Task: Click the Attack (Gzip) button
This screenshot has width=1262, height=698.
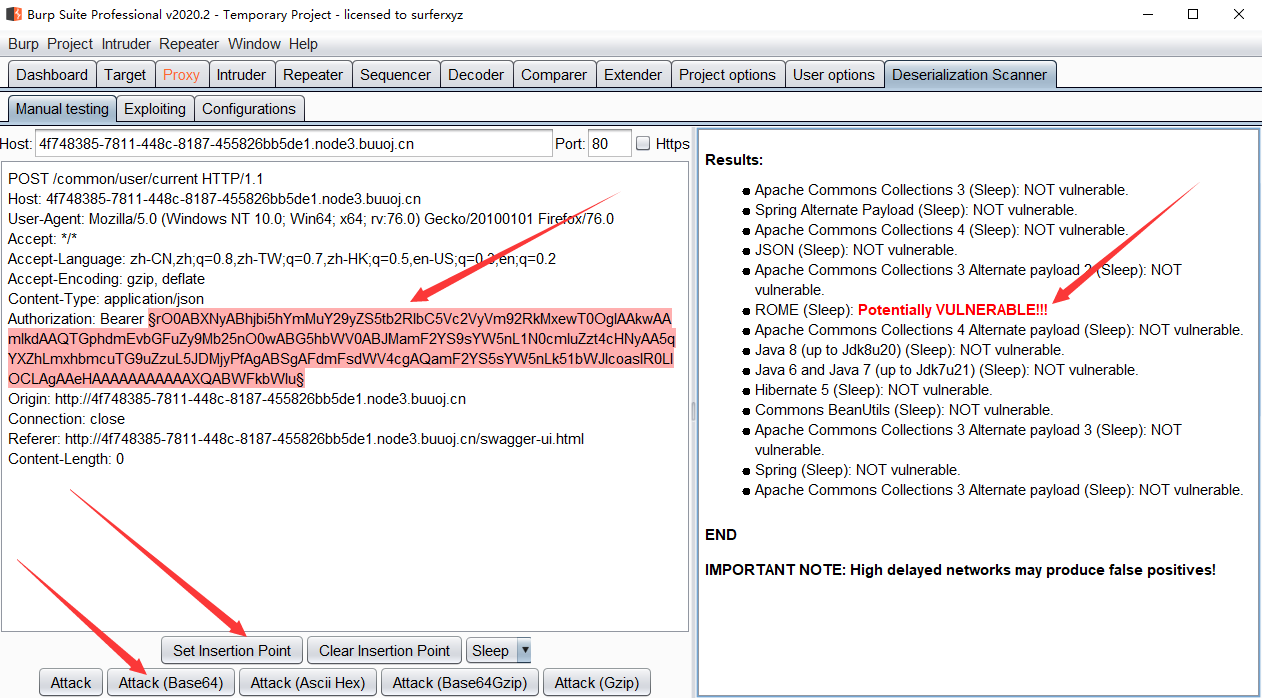Action: [596, 683]
